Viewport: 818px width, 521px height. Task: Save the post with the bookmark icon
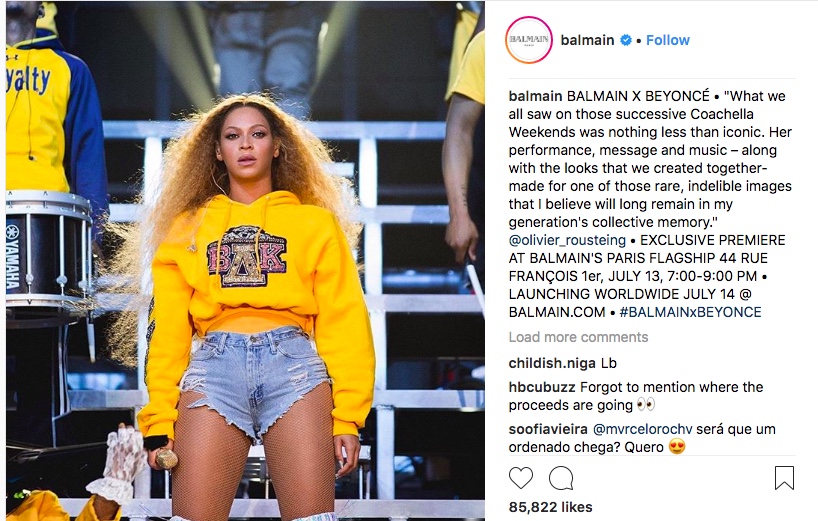click(784, 478)
